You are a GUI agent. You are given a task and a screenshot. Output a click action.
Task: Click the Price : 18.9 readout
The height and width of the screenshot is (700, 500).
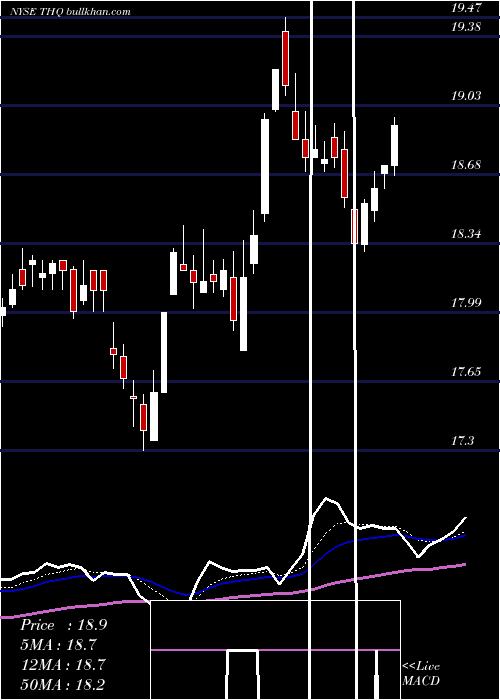(x=63, y=625)
